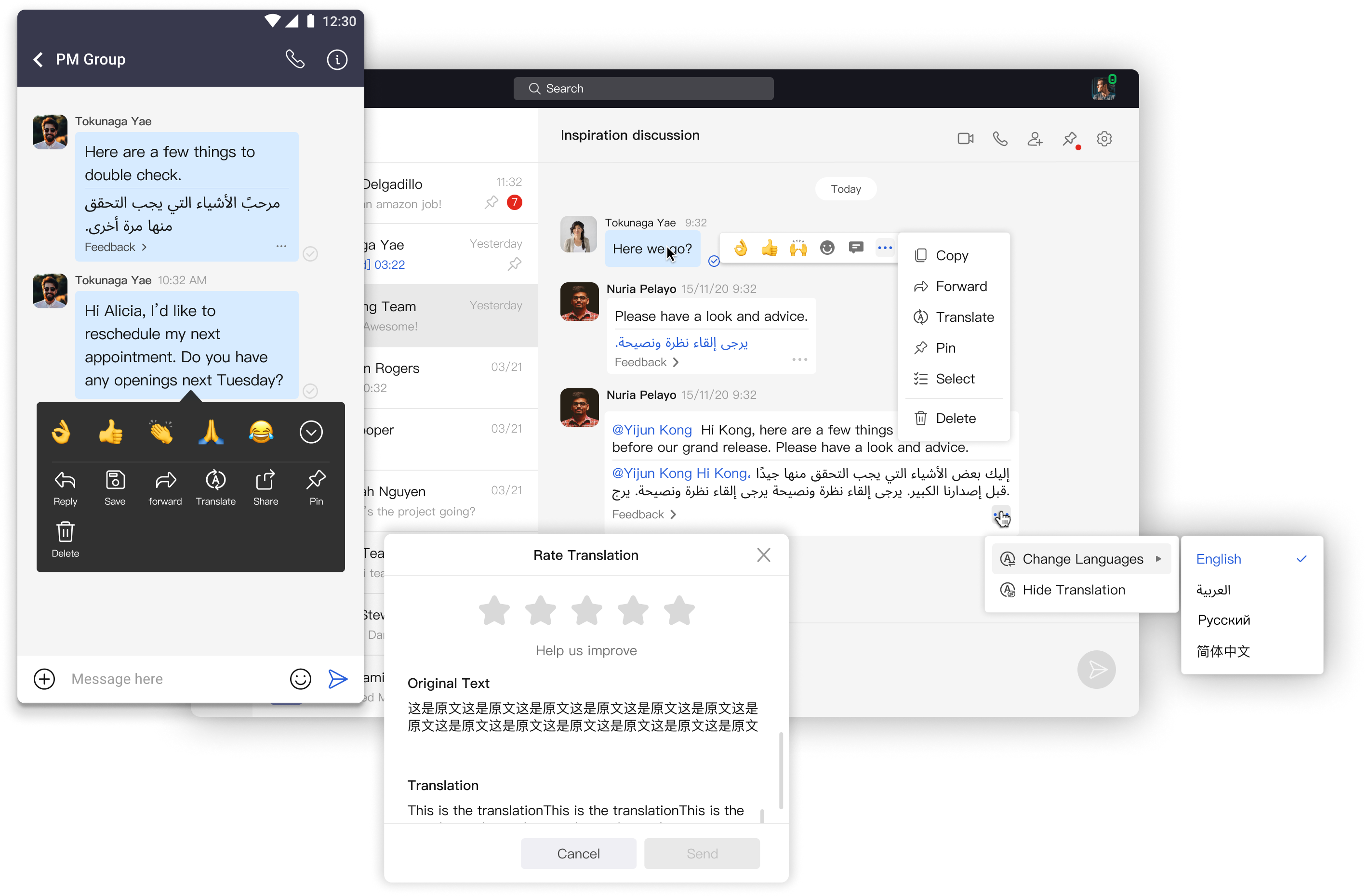
Task: Start a video call in Inspiration discussion
Action: point(965,139)
